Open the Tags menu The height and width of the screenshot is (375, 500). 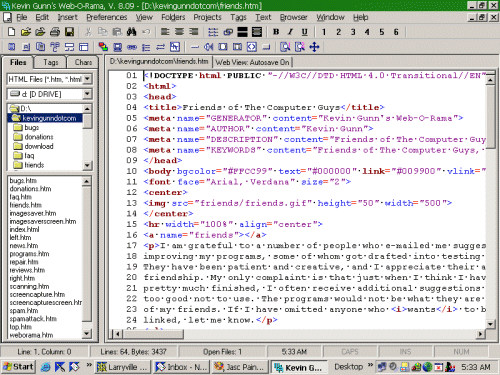[238, 17]
